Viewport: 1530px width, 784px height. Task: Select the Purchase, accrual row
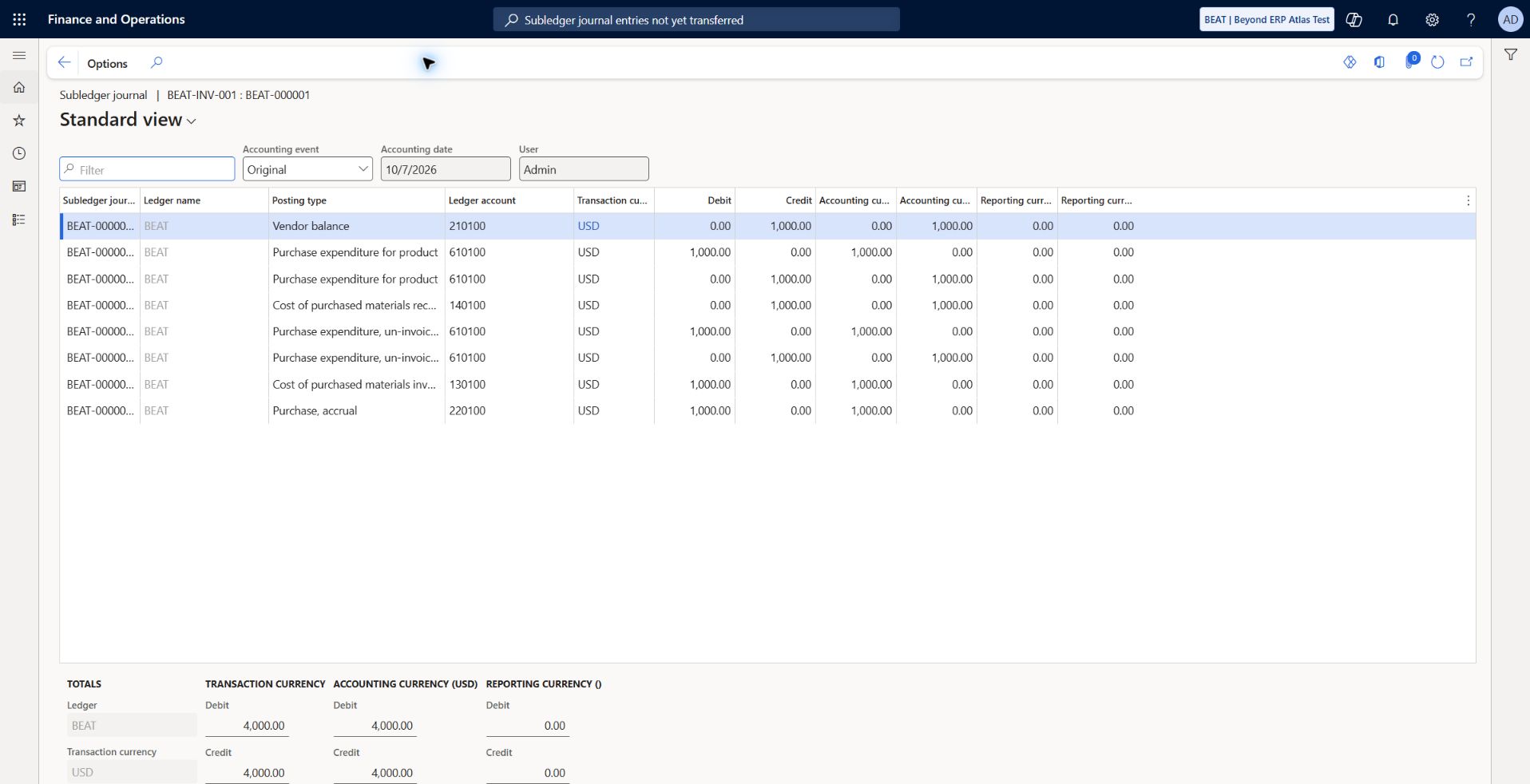(x=767, y=410)
